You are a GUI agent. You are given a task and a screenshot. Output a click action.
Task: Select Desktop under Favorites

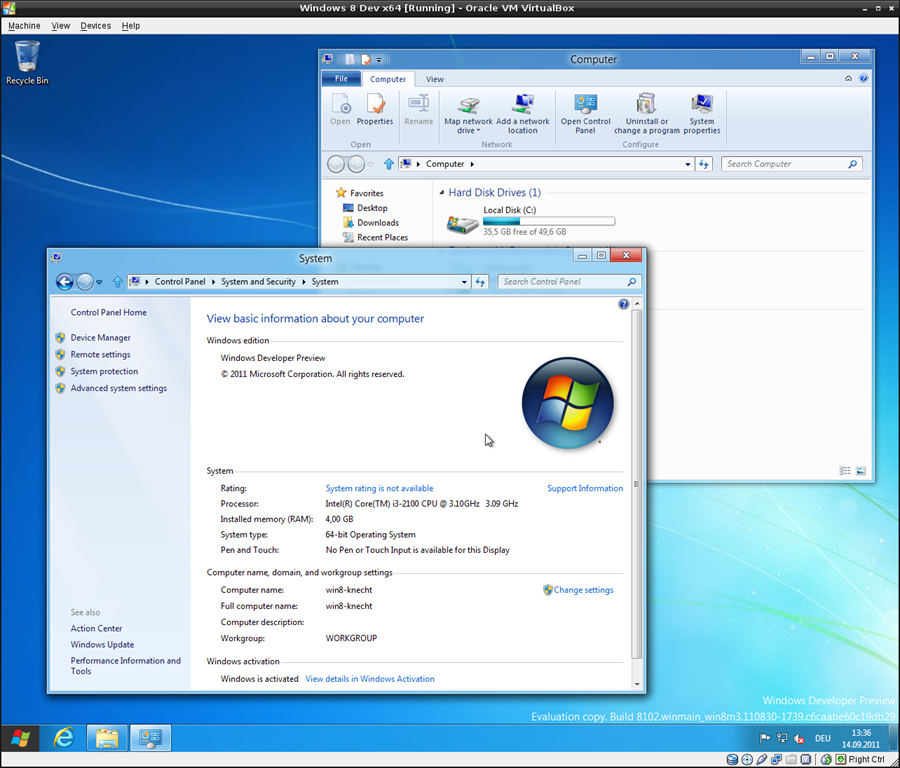point(372,208)
